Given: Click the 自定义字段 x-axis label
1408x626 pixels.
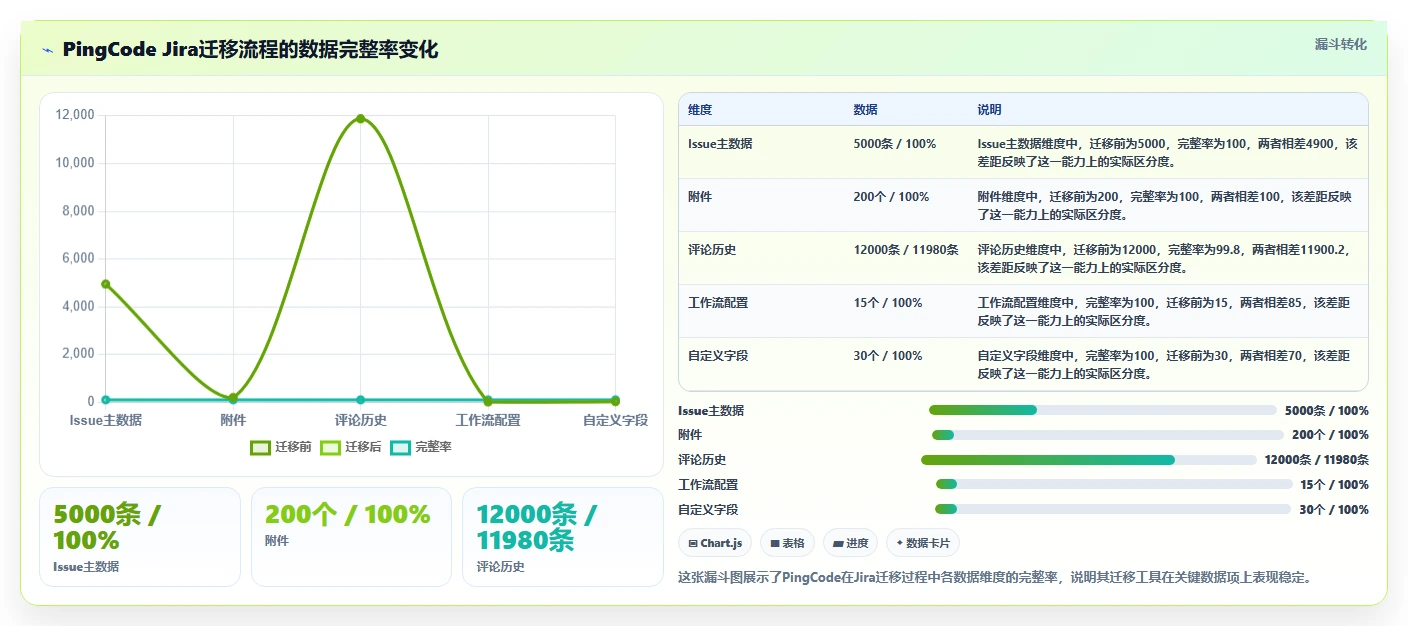Looking at the screenshot, I should (x=615, y=421).
